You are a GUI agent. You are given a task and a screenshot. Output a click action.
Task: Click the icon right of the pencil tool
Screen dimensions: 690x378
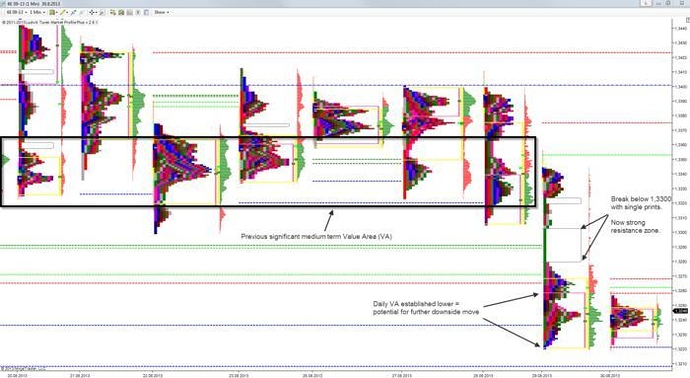[73, 12]
